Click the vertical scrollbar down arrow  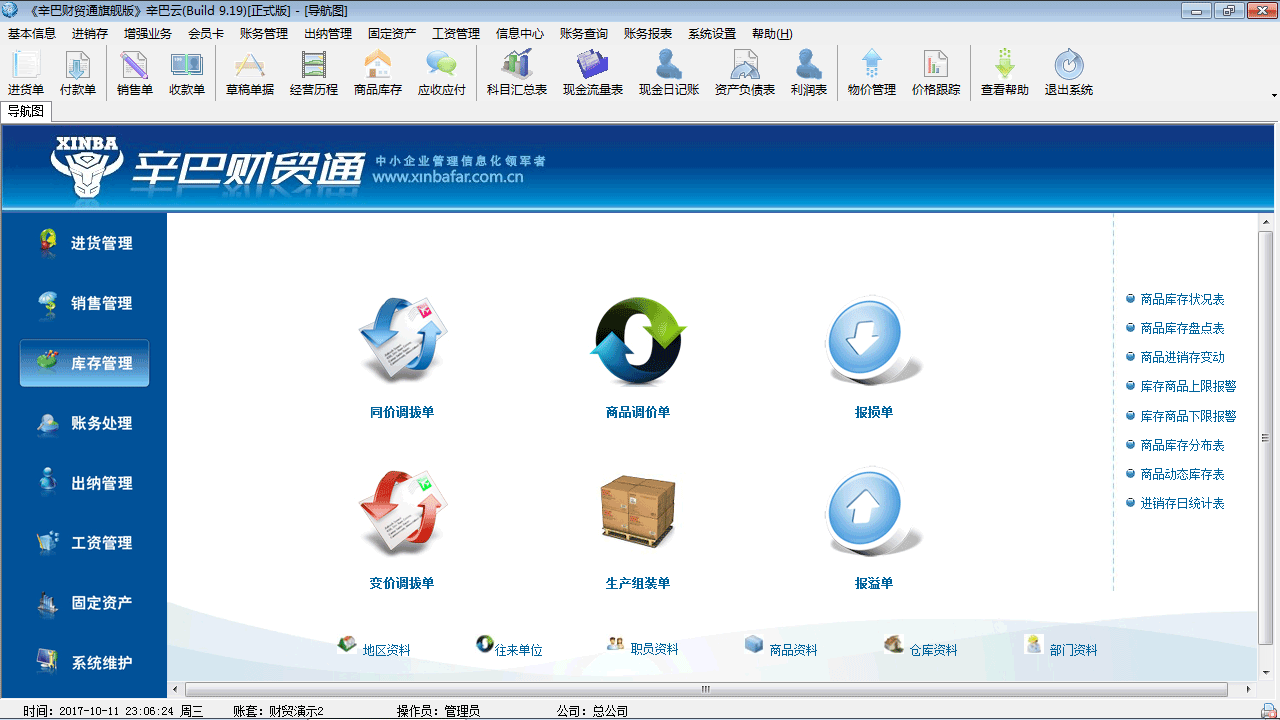coord(1266,673)
